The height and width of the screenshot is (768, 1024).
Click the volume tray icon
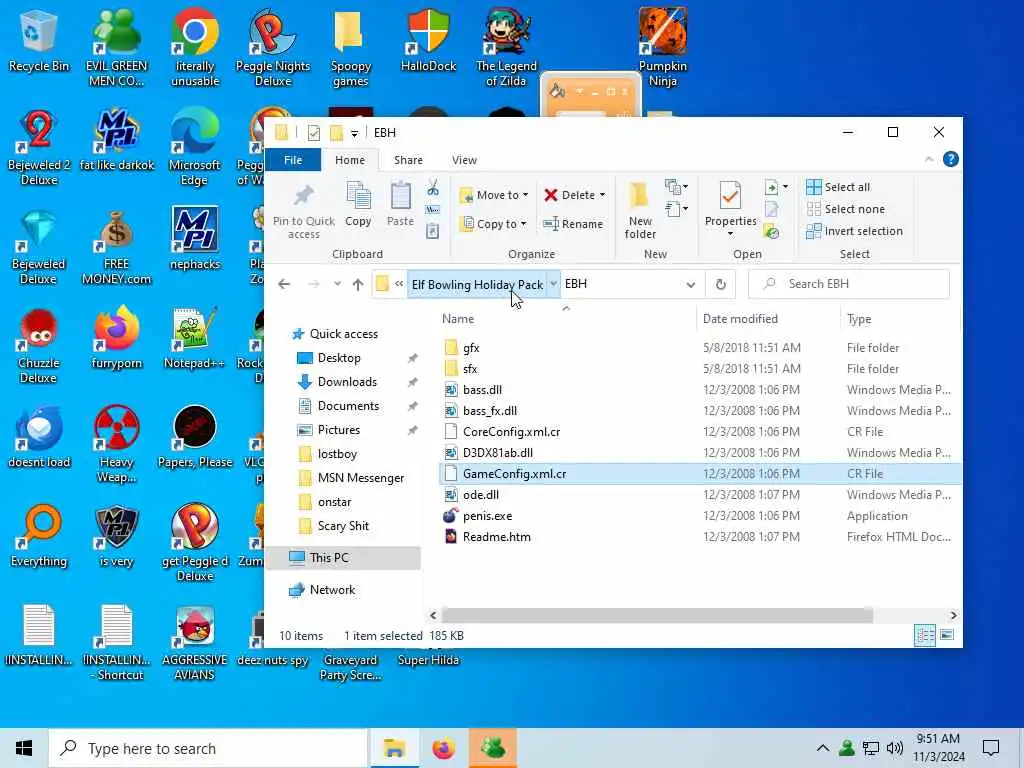click(894, 748)
